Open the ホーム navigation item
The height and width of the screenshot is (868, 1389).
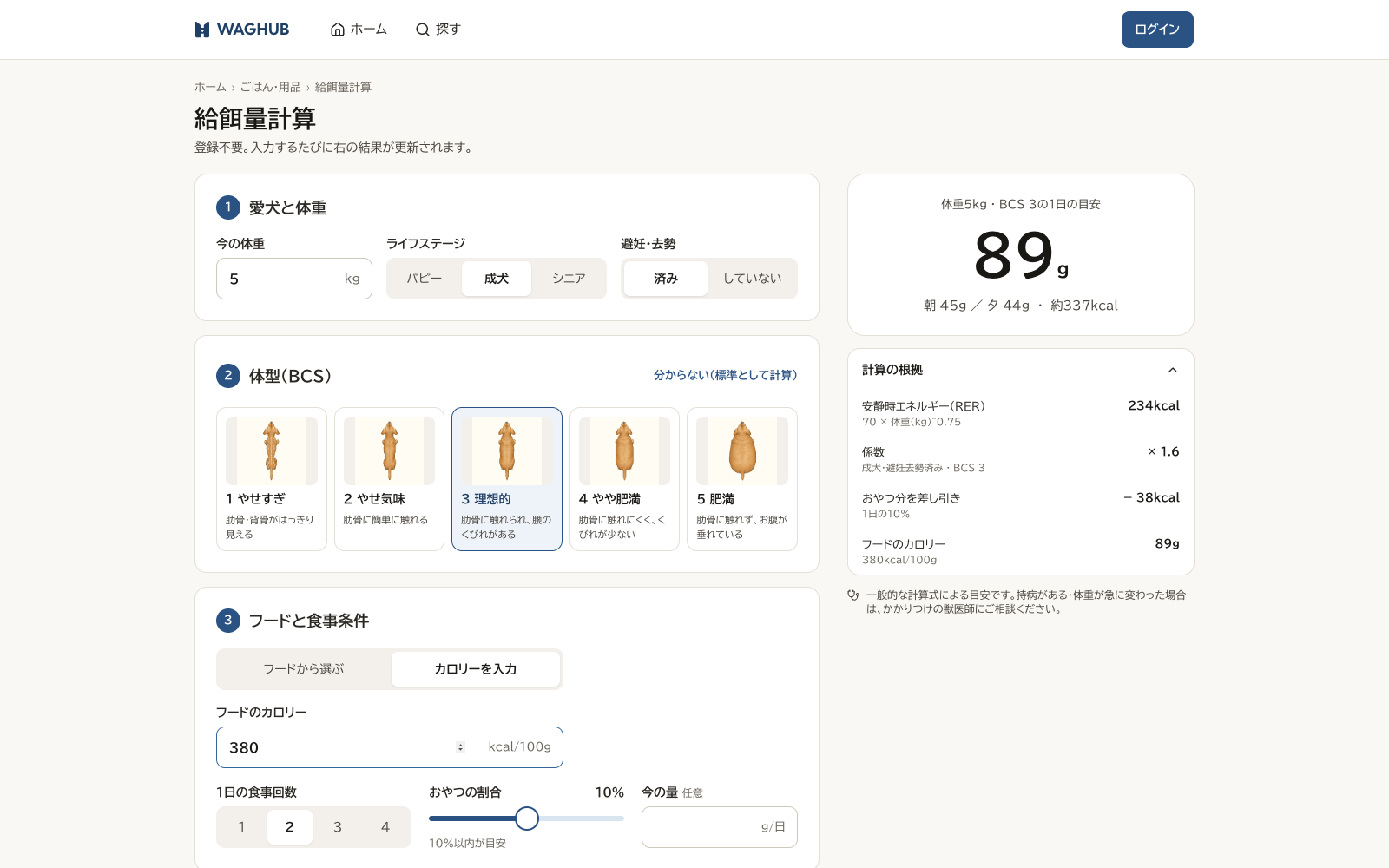pyautogui.click(x=359, y=30)
